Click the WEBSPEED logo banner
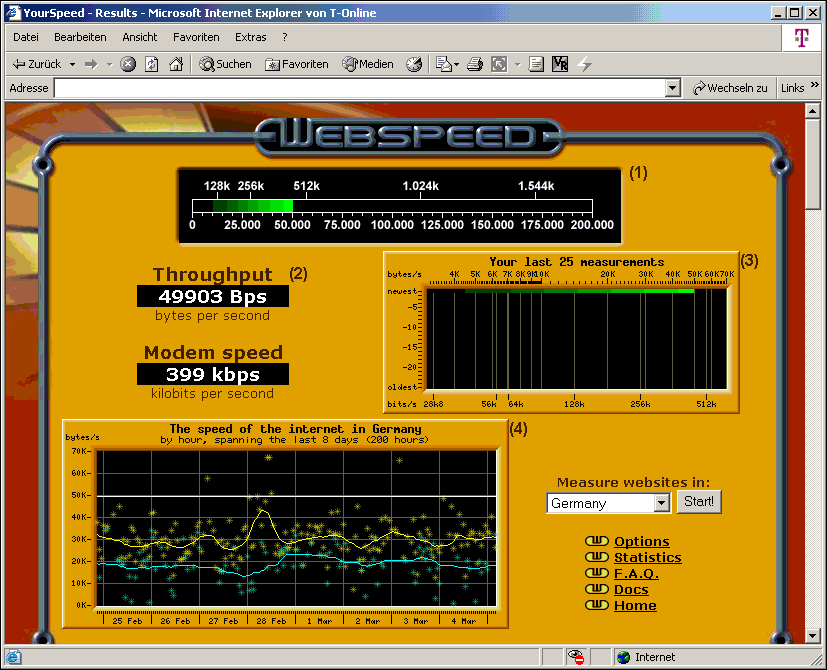The height and width of the screenshot is (670, 827). click(410, 138)
